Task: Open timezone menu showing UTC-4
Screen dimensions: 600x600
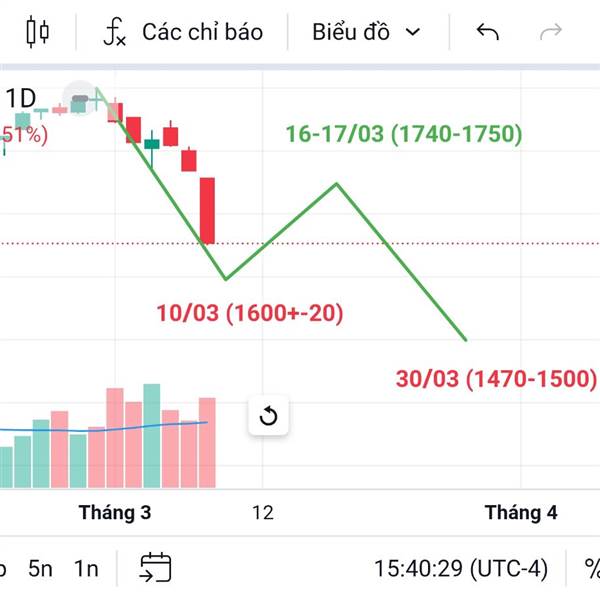Action: click(x=461, y=569)
